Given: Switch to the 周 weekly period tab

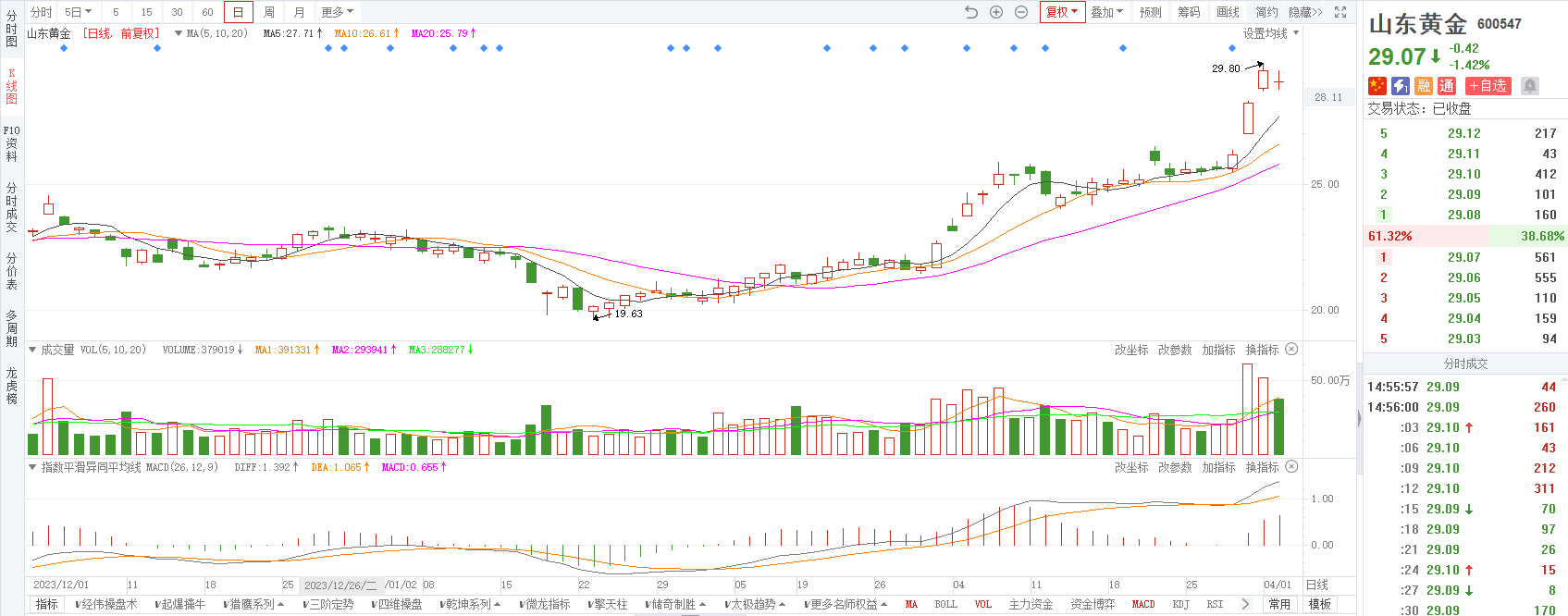Looking at the screenshot, I should point(268,12).
